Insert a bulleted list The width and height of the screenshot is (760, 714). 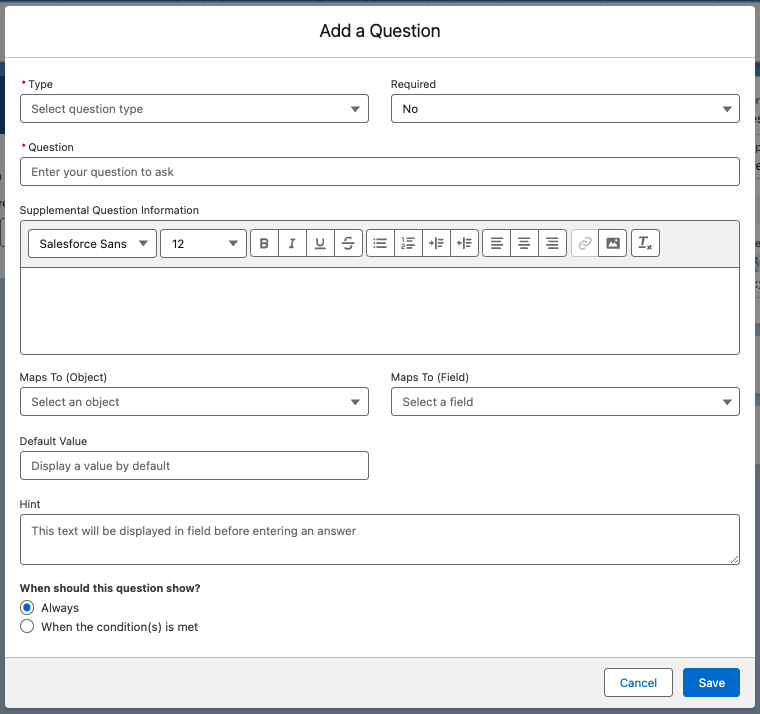pyautogui.click(x=380, y=243)
